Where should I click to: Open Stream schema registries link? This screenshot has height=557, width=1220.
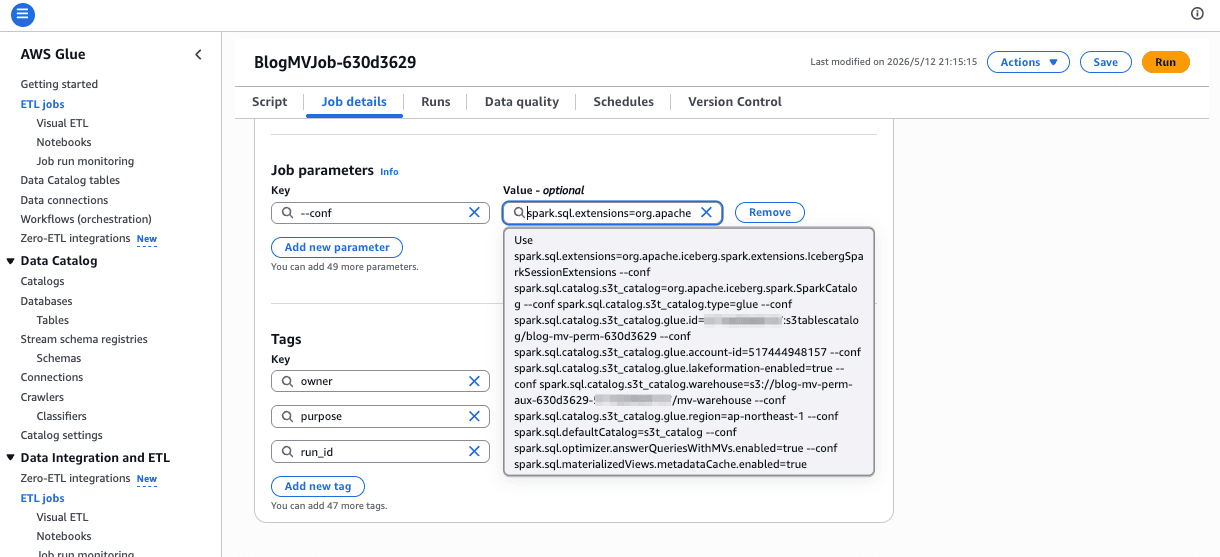point(84,339)
